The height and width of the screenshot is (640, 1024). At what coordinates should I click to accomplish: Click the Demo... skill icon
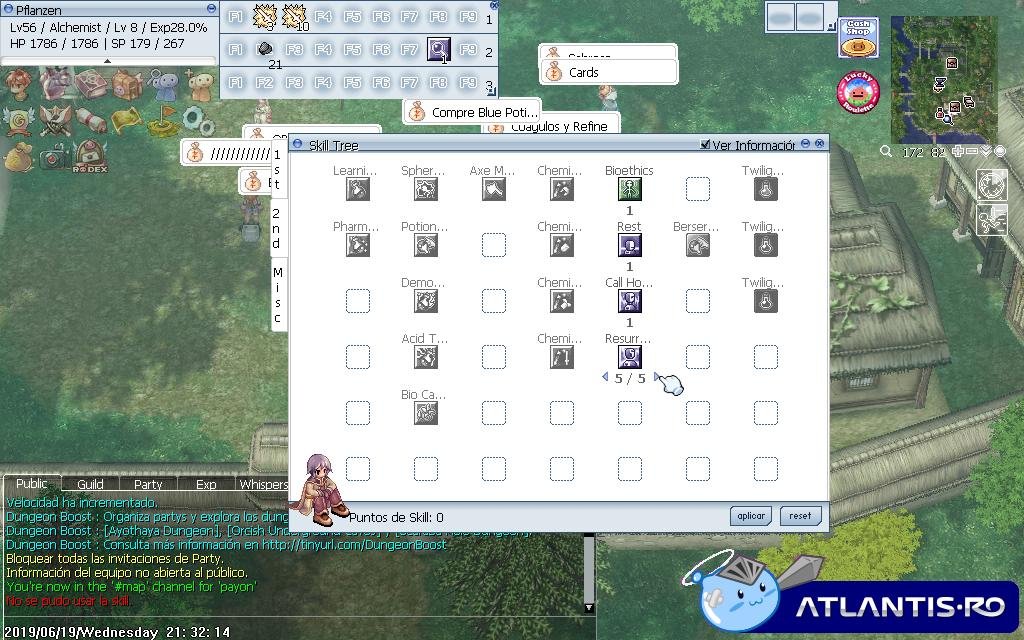pos(426,301)
